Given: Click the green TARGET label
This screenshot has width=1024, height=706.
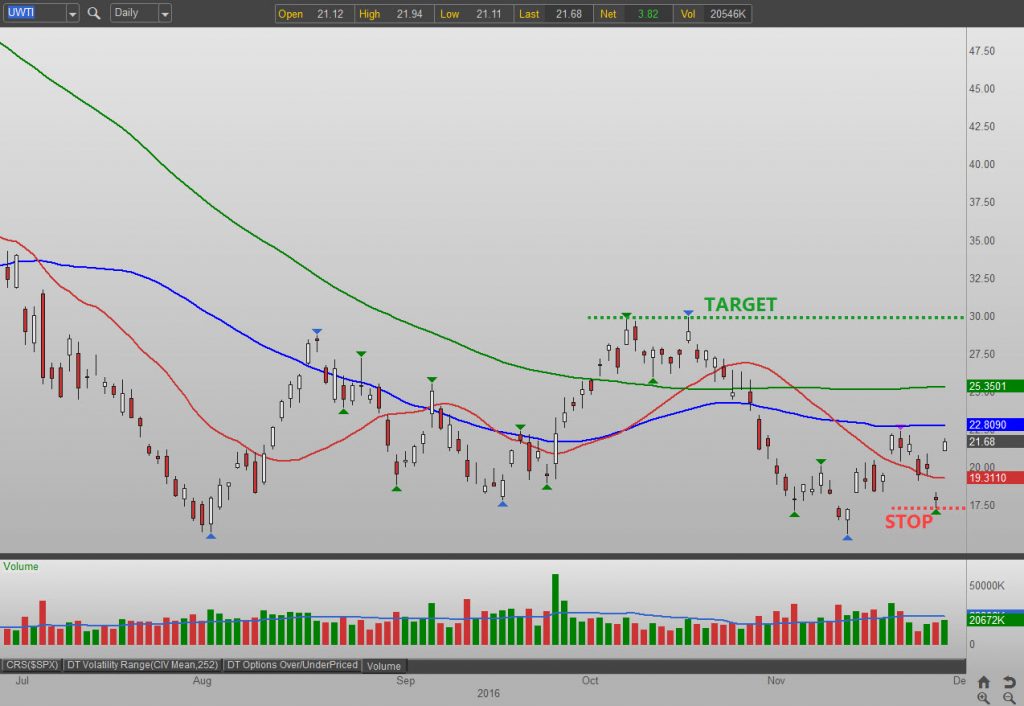Looking at the screenshot, I should coord(740,305).
